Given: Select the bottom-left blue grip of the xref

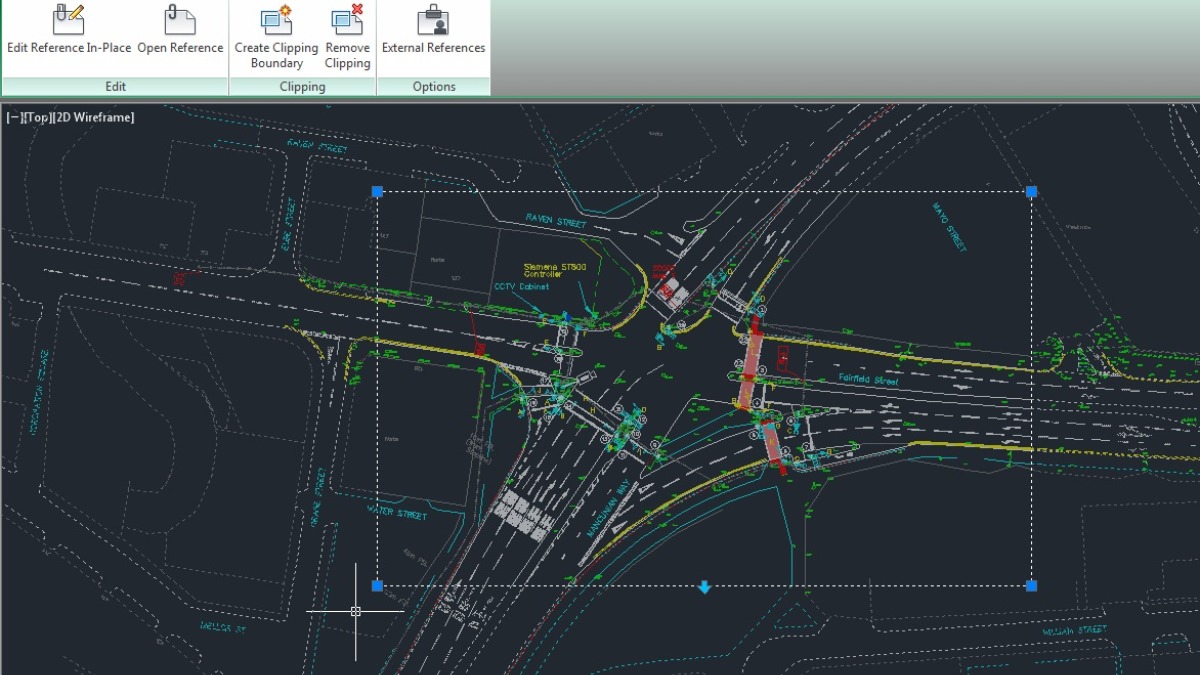Looking at the screenshot, I should click(377, 585).
